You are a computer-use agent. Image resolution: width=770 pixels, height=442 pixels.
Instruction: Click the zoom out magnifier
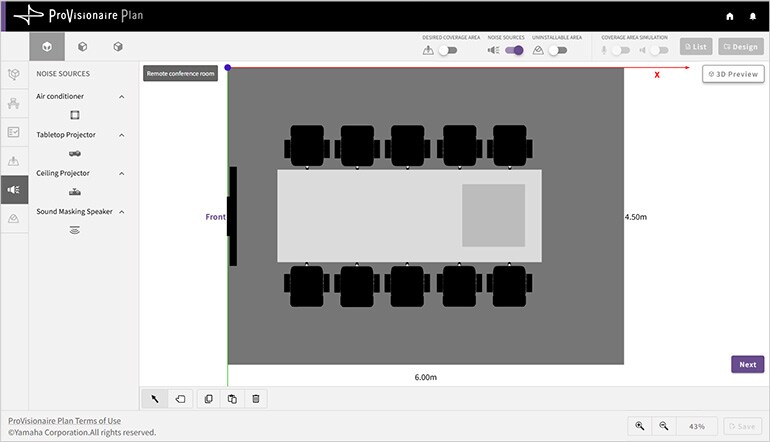663,426
